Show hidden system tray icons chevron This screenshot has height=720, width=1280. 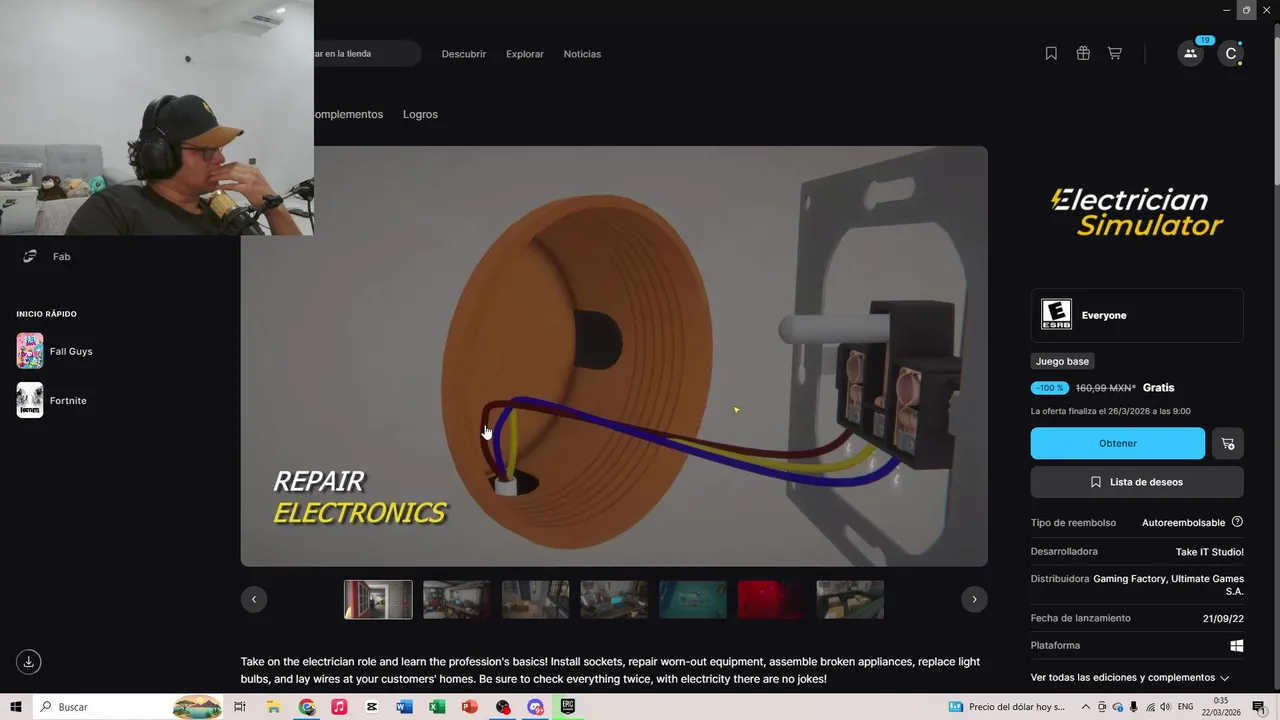[1086, 707]
